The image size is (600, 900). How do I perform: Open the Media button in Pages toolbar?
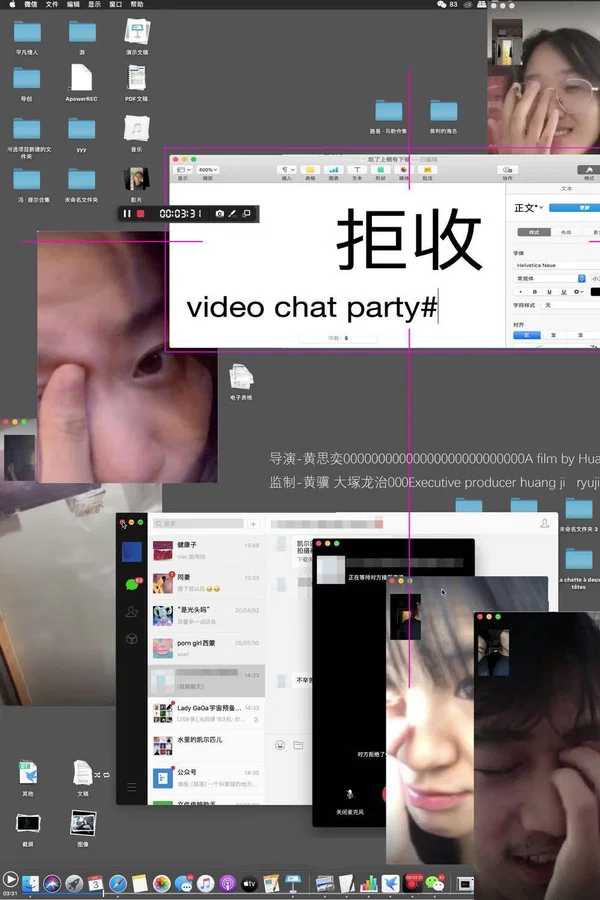pos(404,170)
